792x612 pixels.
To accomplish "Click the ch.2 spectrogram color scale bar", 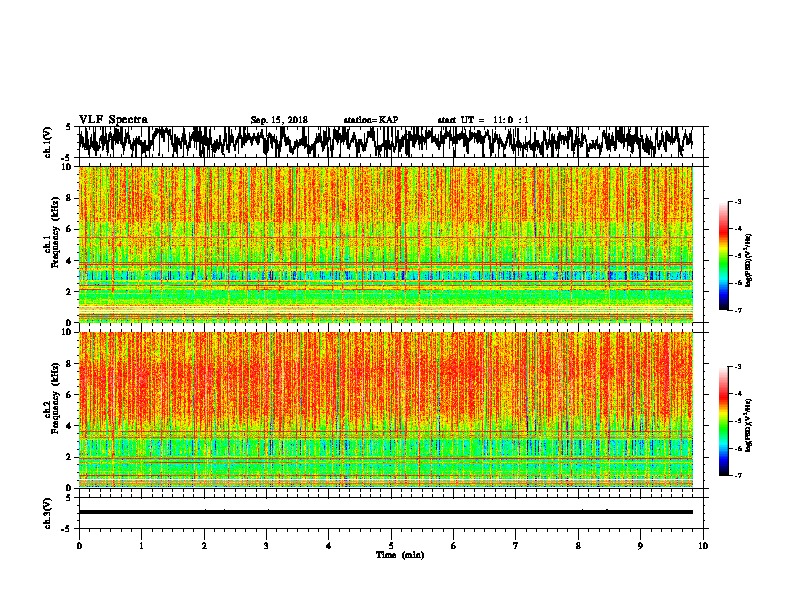I will 723,421.
